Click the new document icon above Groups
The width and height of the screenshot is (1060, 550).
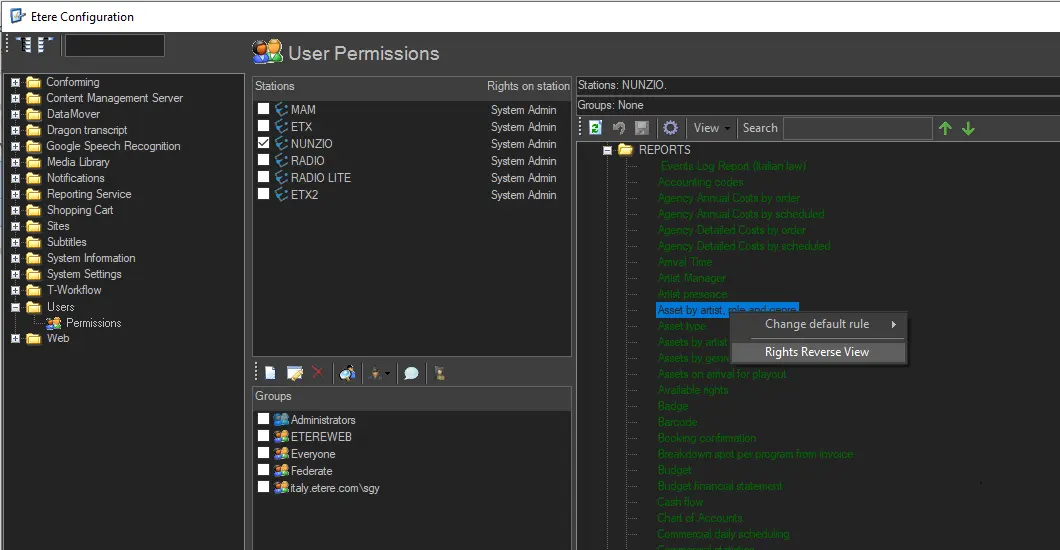click(x=270, y=373)
